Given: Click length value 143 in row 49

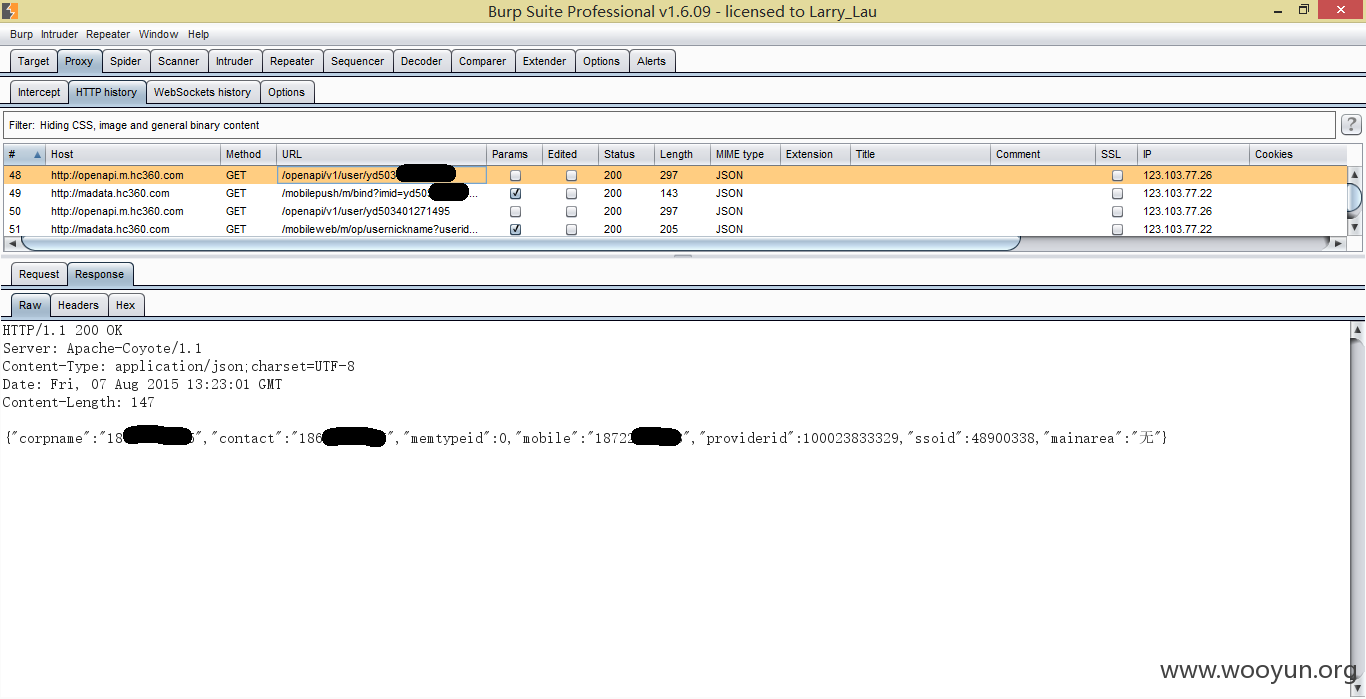Looking at the screenshot, I should coord(669,193).
